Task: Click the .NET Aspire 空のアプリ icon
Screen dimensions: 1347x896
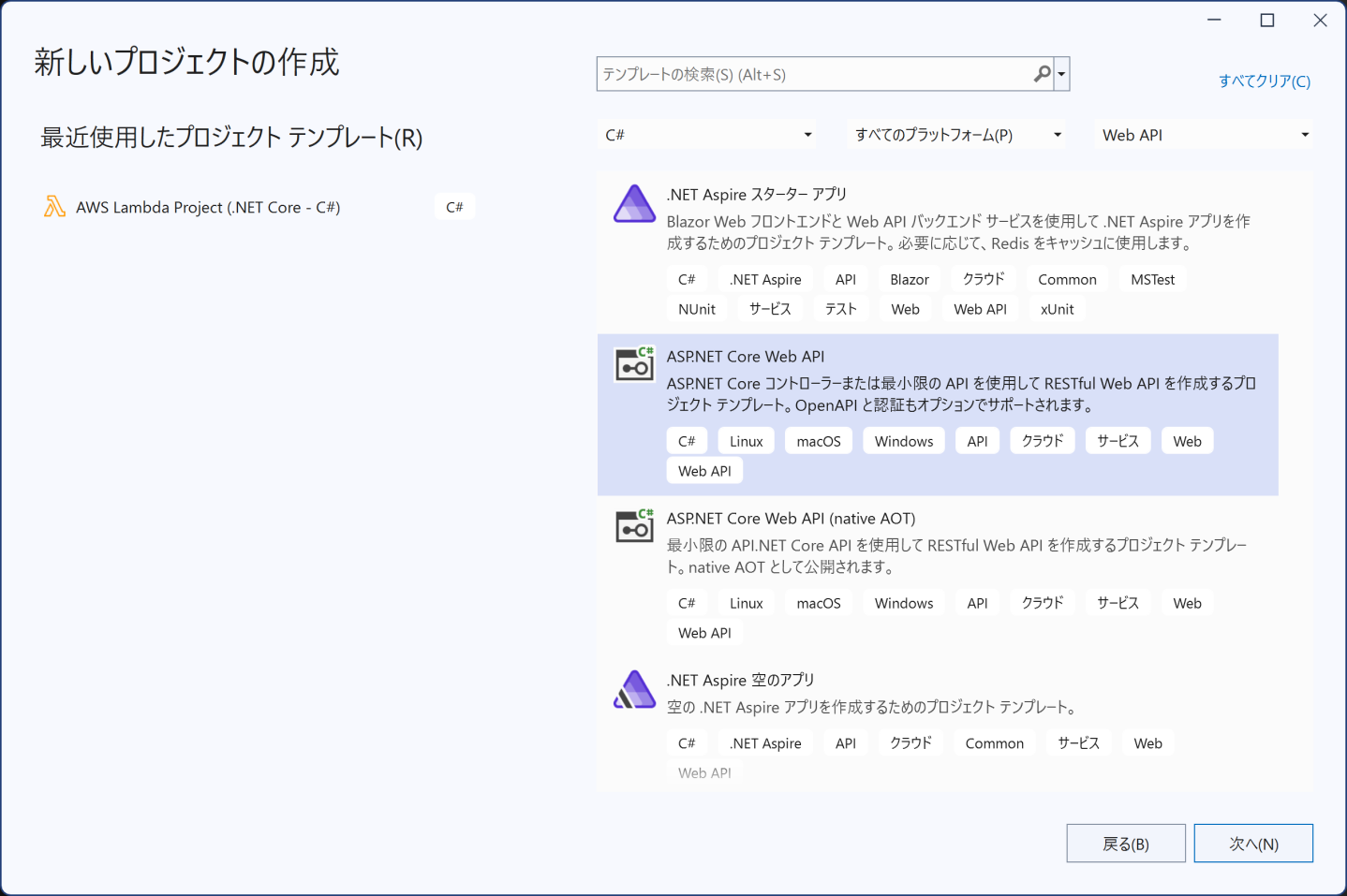Action: [634, 690]
